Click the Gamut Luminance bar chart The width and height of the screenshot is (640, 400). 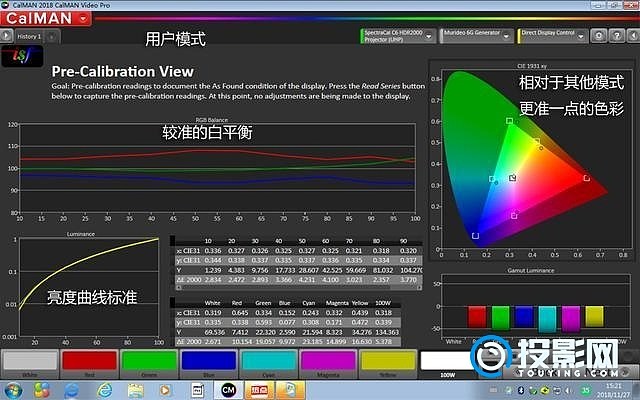[536, 306]
